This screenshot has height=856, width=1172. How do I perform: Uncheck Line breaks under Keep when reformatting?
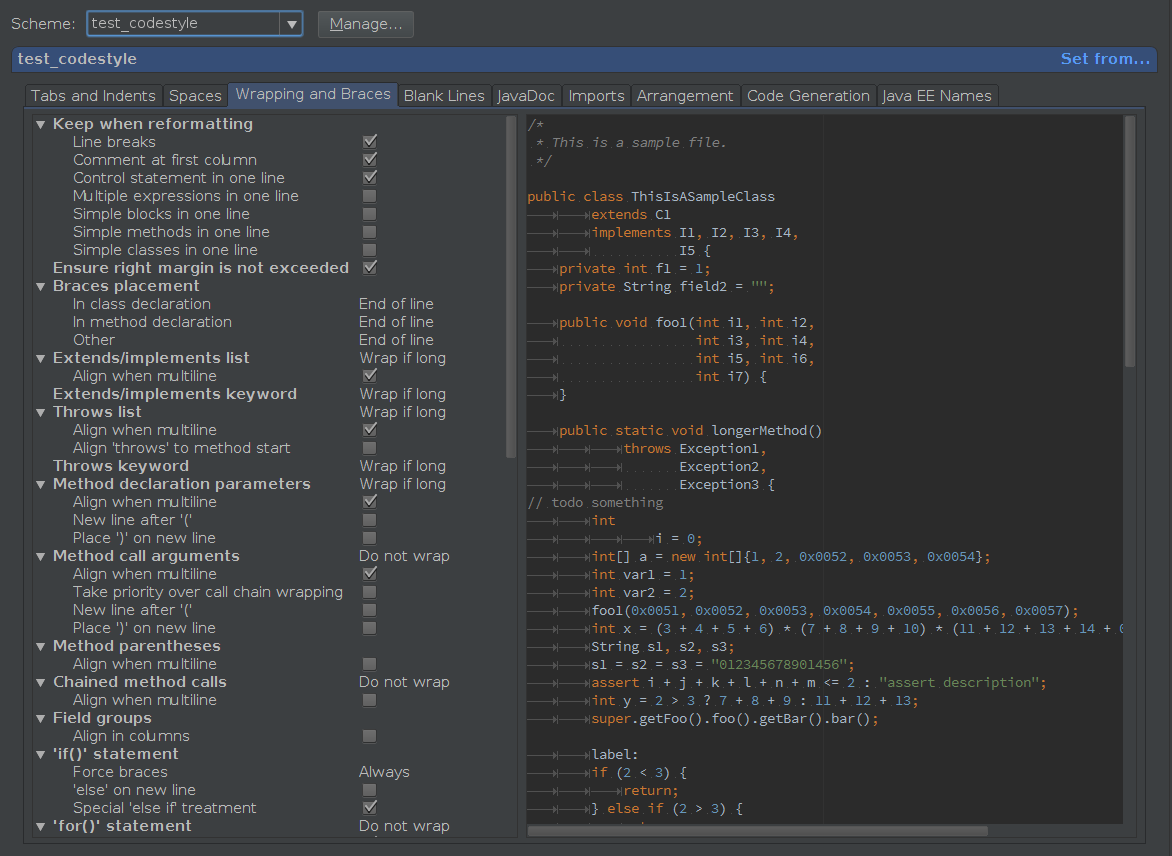369,141
